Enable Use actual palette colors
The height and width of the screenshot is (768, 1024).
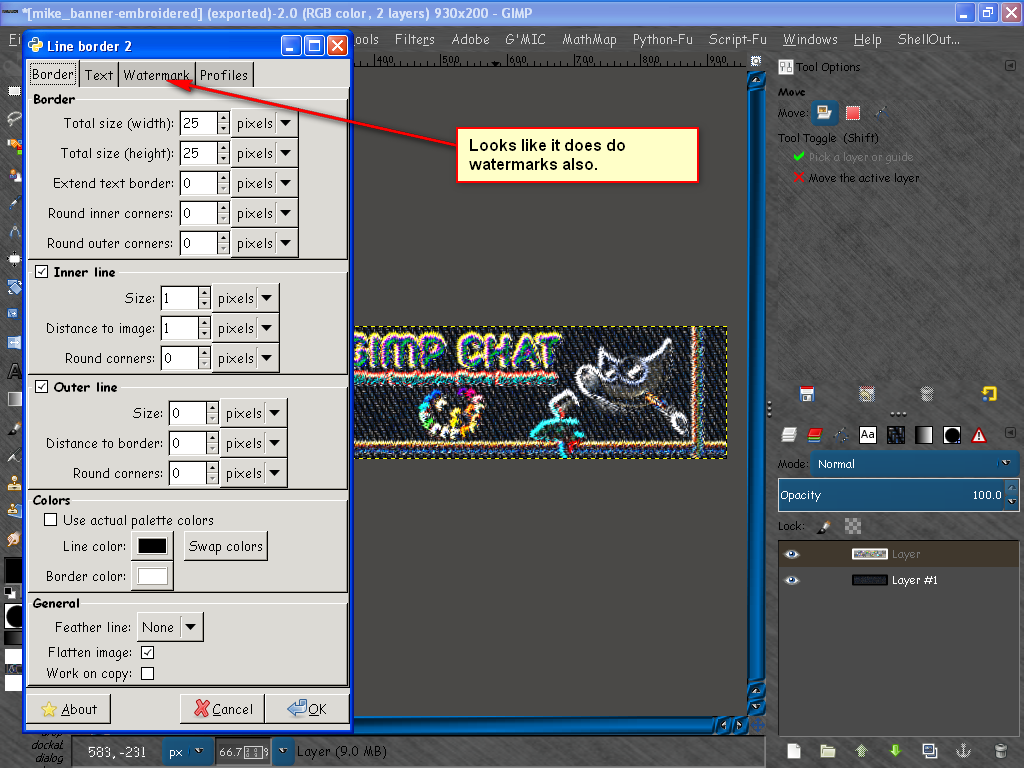coord(50,520)
